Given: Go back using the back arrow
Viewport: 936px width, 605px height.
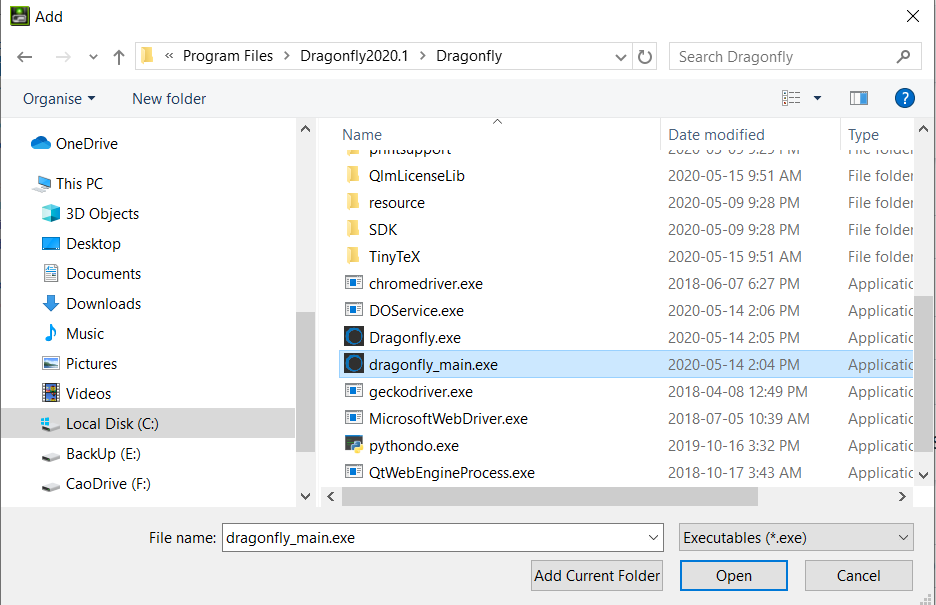Looking at the screenshot, I should click(x=24, y=57).
